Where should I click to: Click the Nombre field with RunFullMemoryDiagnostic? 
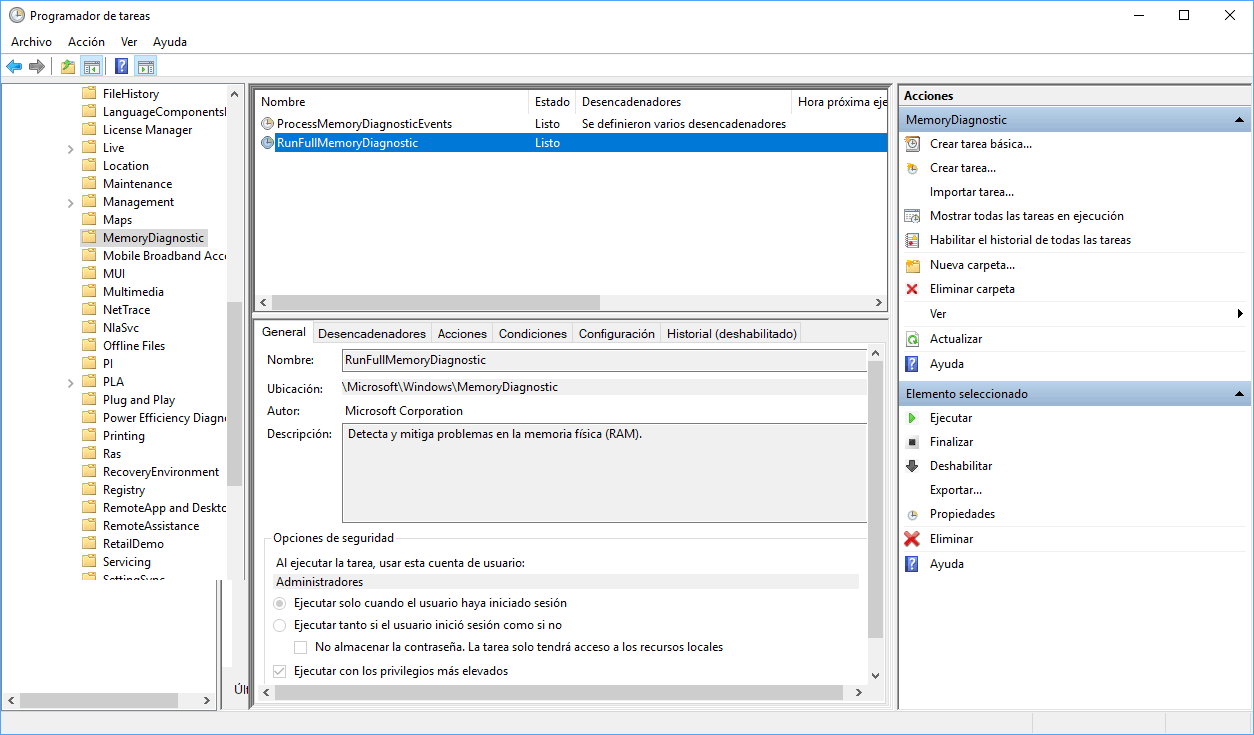tap(604, 360)
